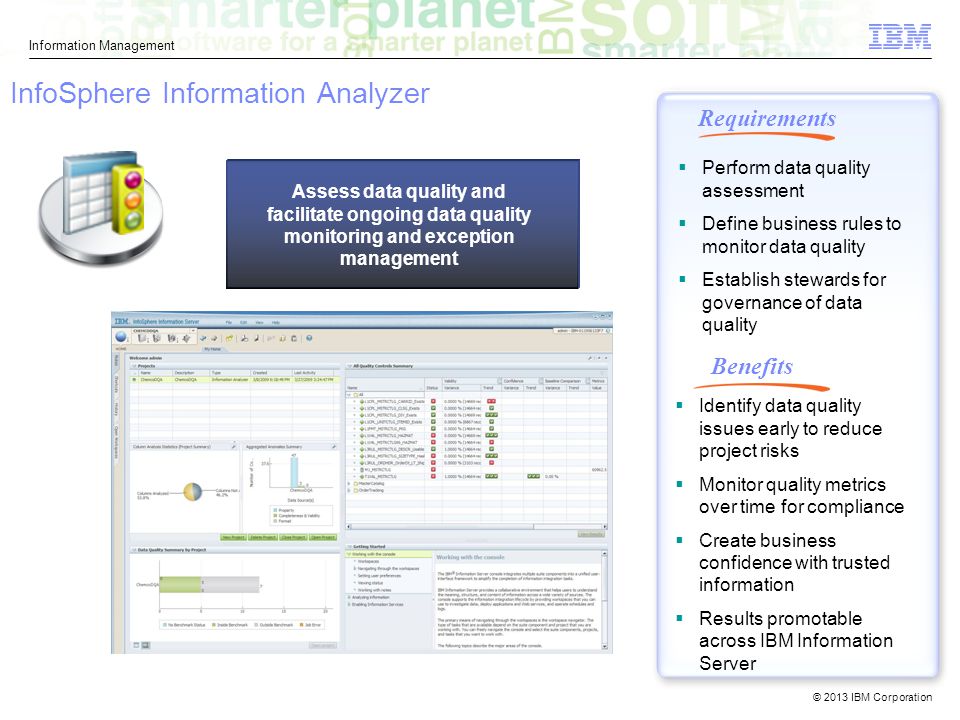Open the Edit menu
The height and width of the screenshot is (720, 960).
coord(244,322)
